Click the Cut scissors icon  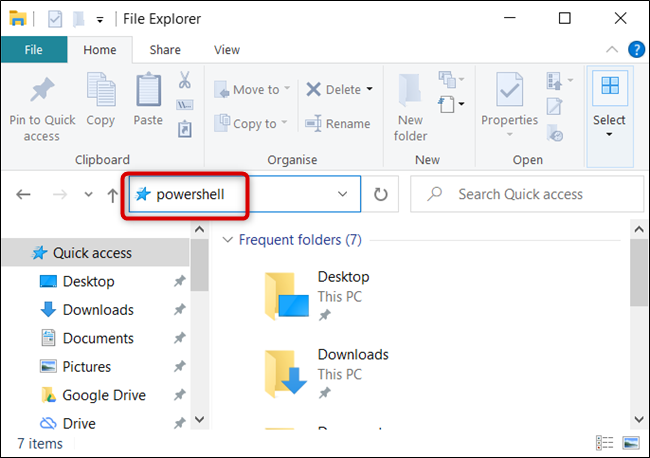[184, 80]
